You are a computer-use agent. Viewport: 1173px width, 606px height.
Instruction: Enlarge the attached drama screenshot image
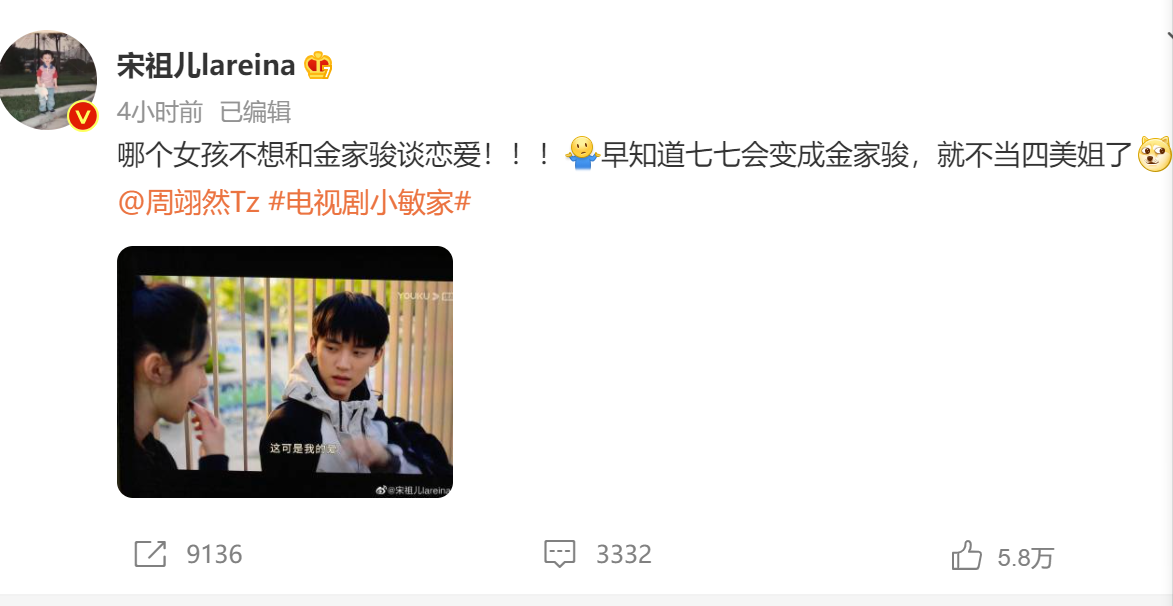click(285, 372)
